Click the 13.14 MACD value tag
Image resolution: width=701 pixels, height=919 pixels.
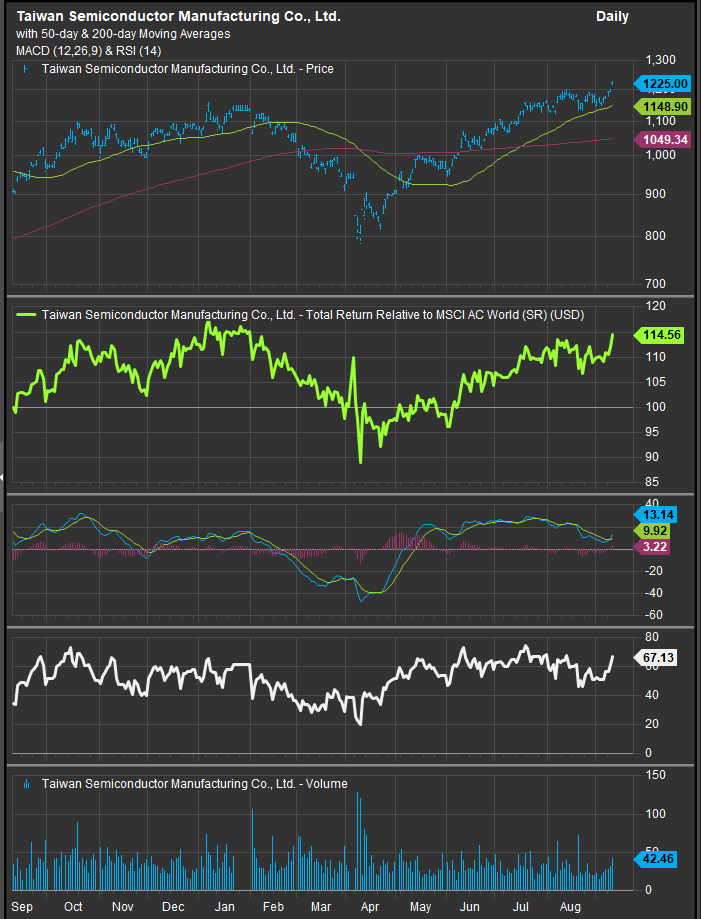tap(662, 514)
